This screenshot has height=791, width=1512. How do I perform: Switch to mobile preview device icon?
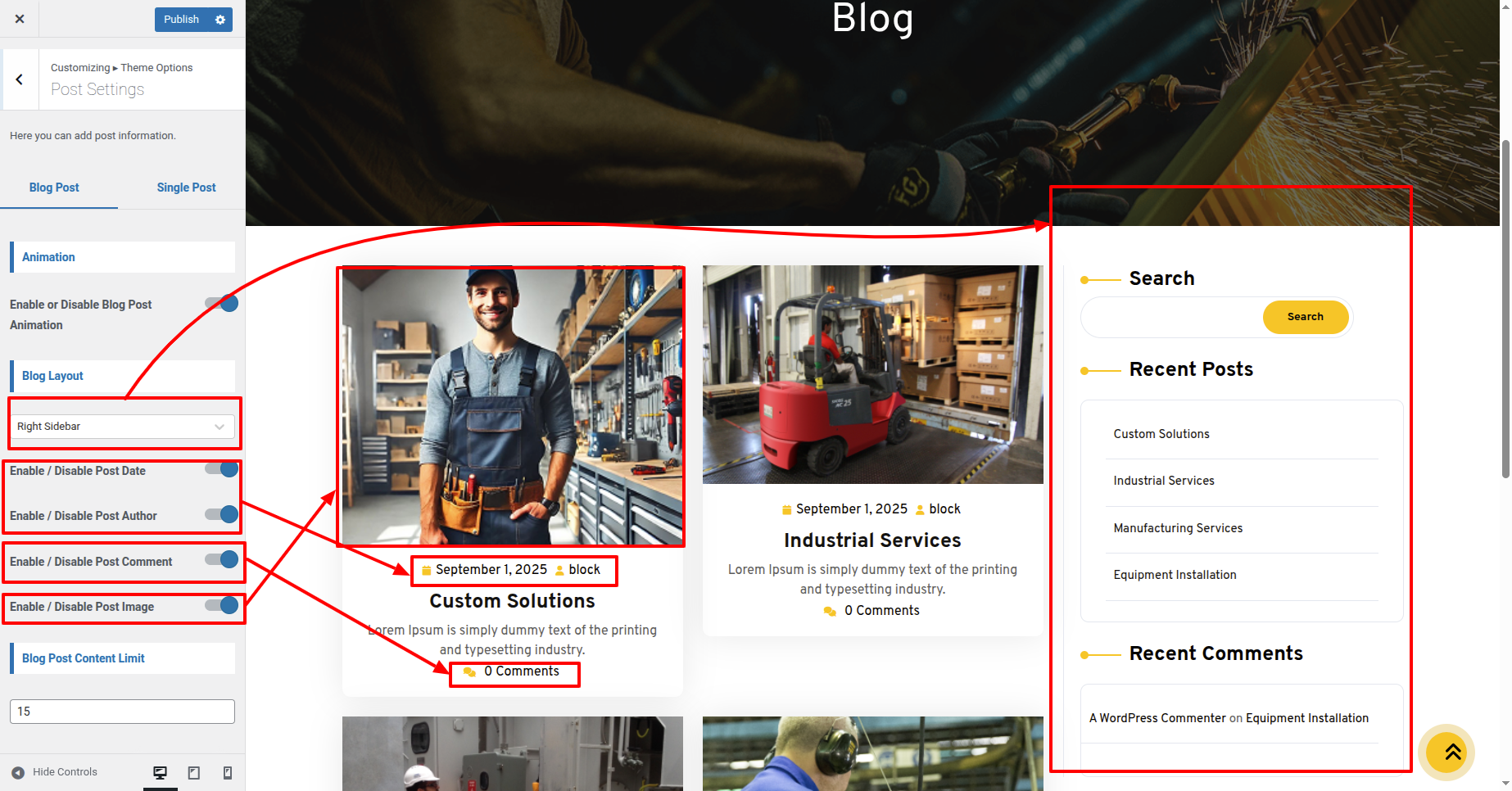228,772
